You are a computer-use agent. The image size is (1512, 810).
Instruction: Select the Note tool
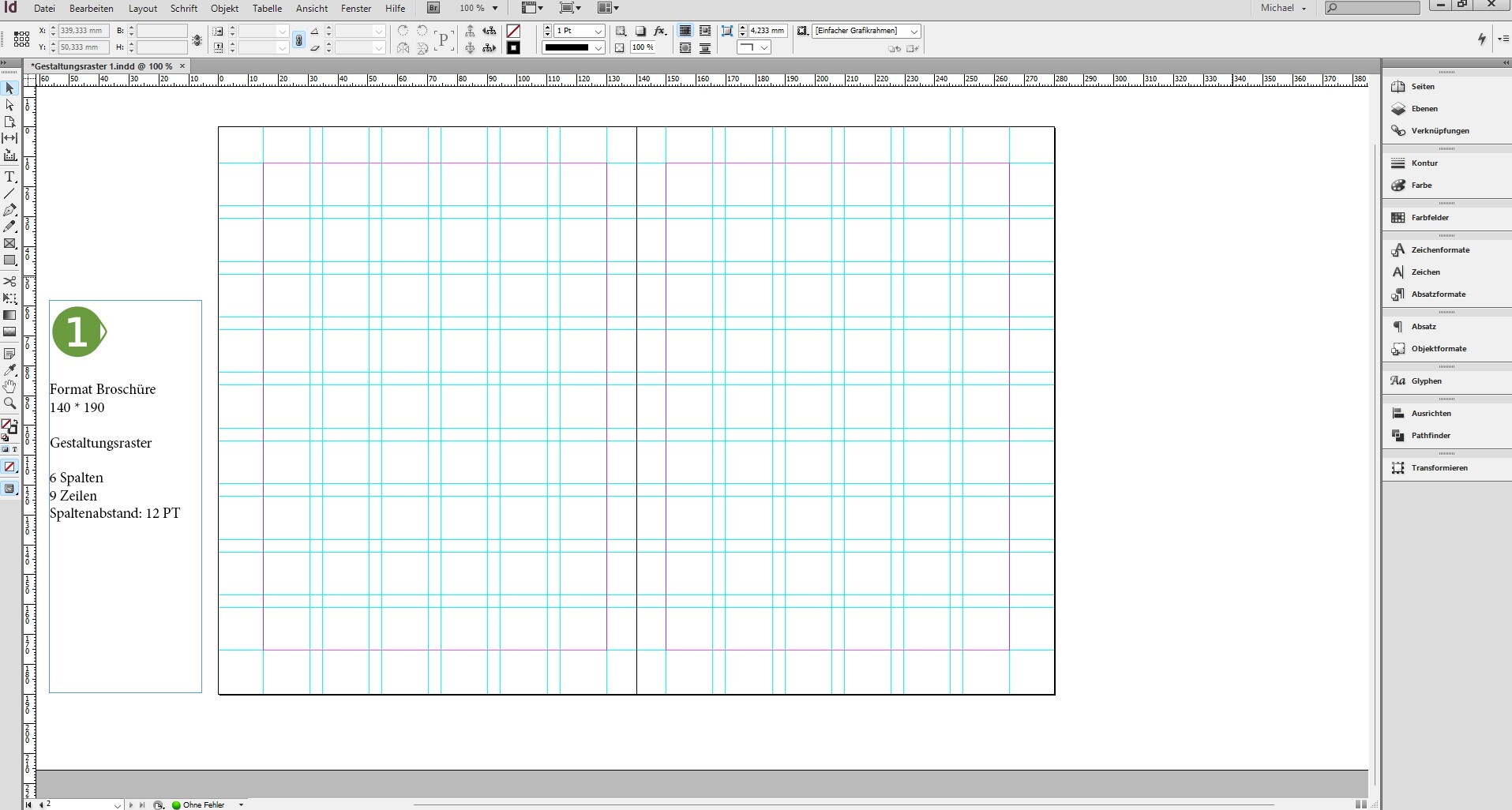(9, 354)
